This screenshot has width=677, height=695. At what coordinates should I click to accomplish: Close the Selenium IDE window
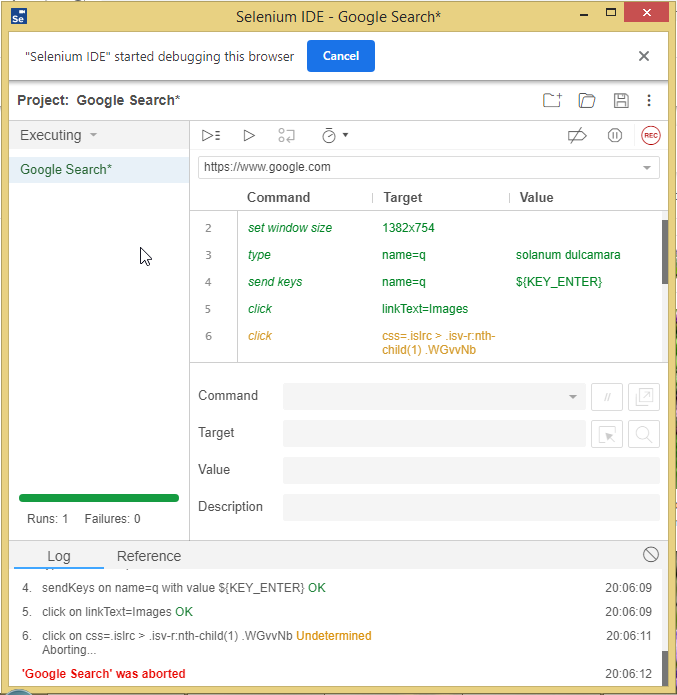pyautogui.click(x=646, y=12)
